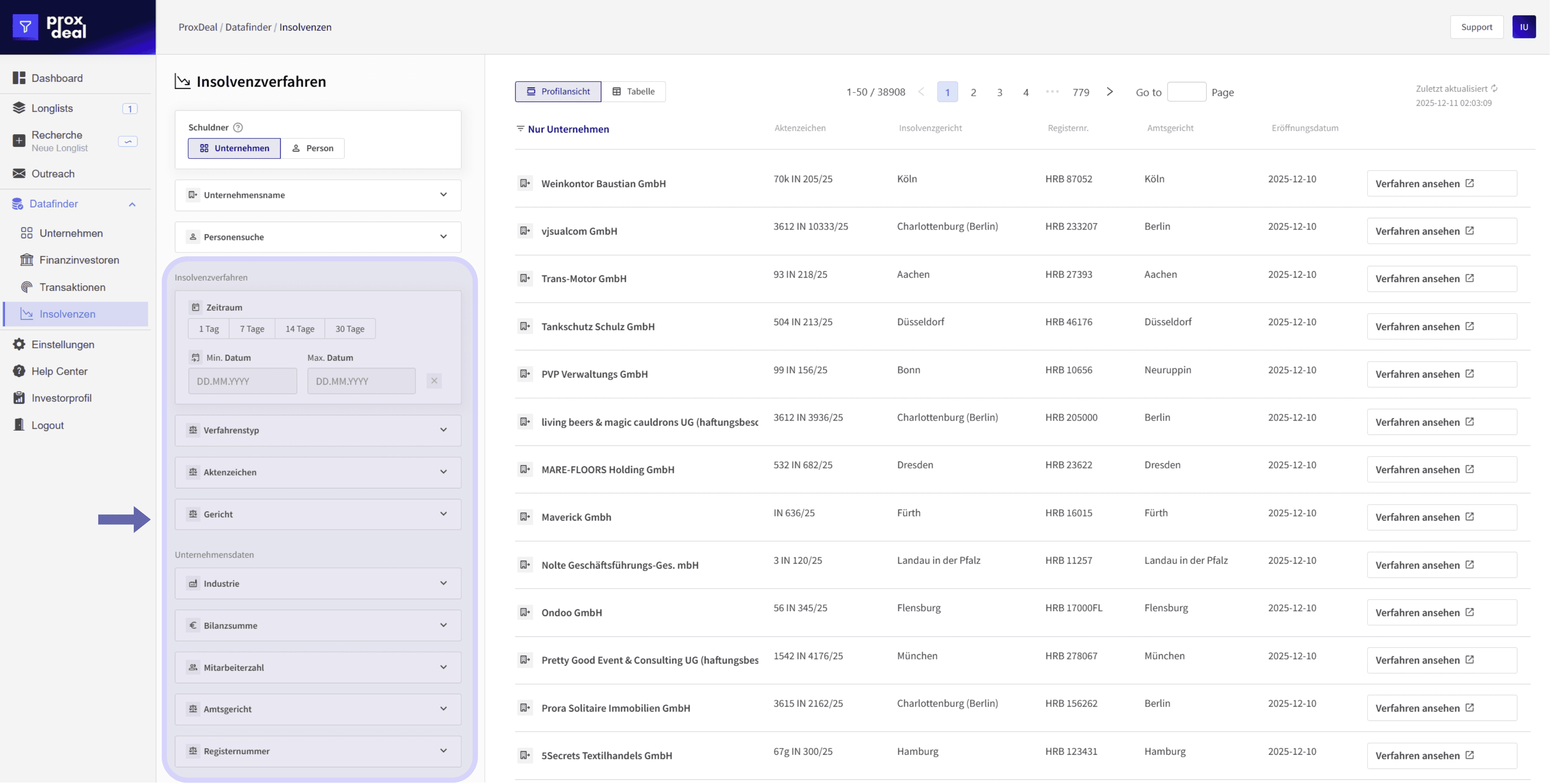The image size is (1551, 784).
Task: Open the Dashboard sidebar icon
Action: click(19, 78)
